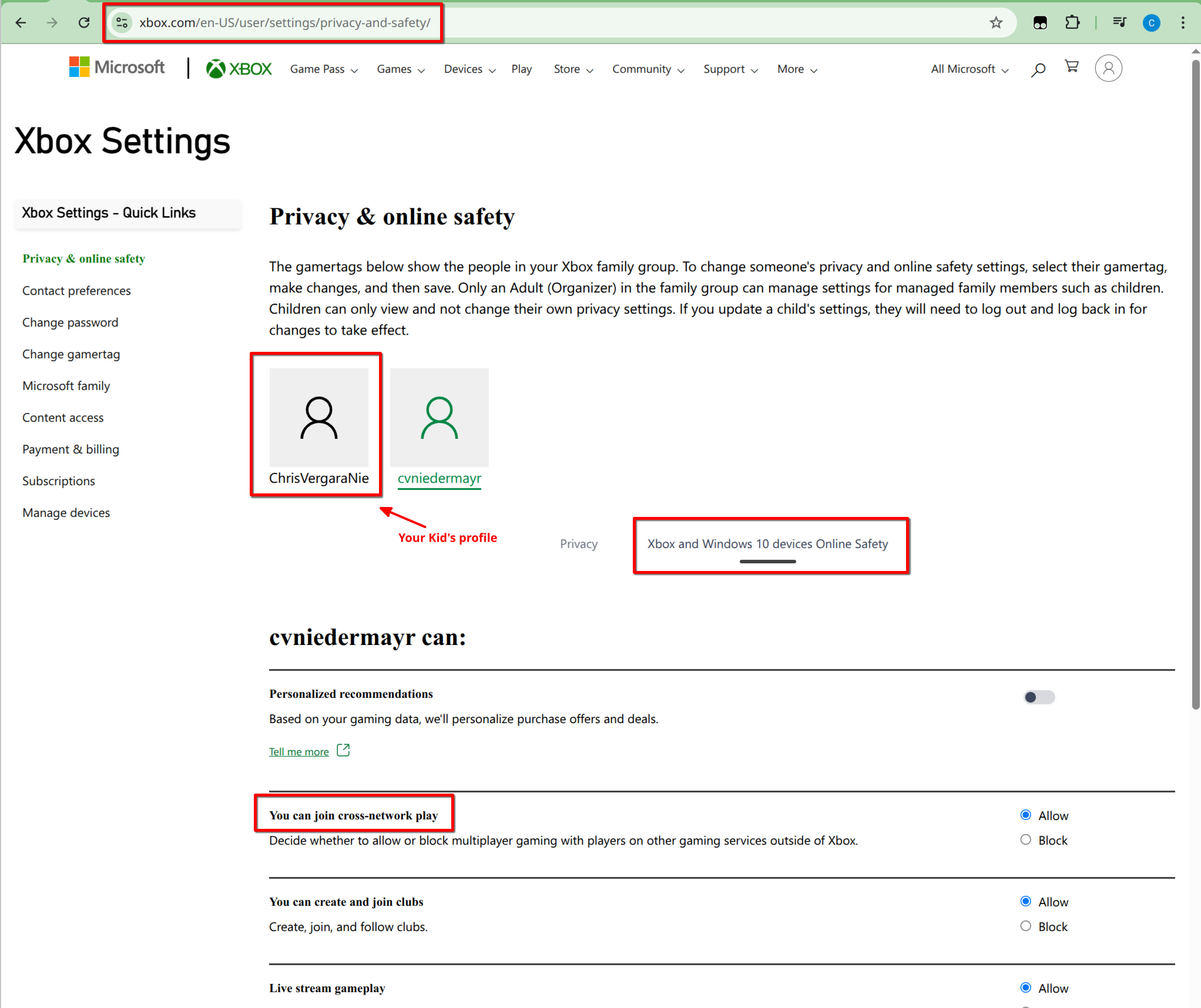Expand the Games menu
The image size is (1201, 1008).
pyautogui.click(x=400, y=69)
